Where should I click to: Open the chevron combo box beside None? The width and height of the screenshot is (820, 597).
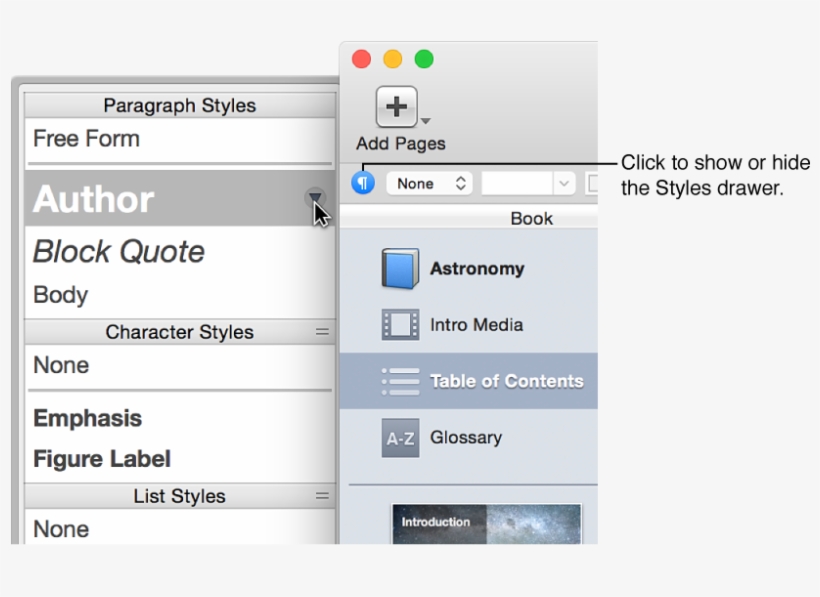(565, 183)
